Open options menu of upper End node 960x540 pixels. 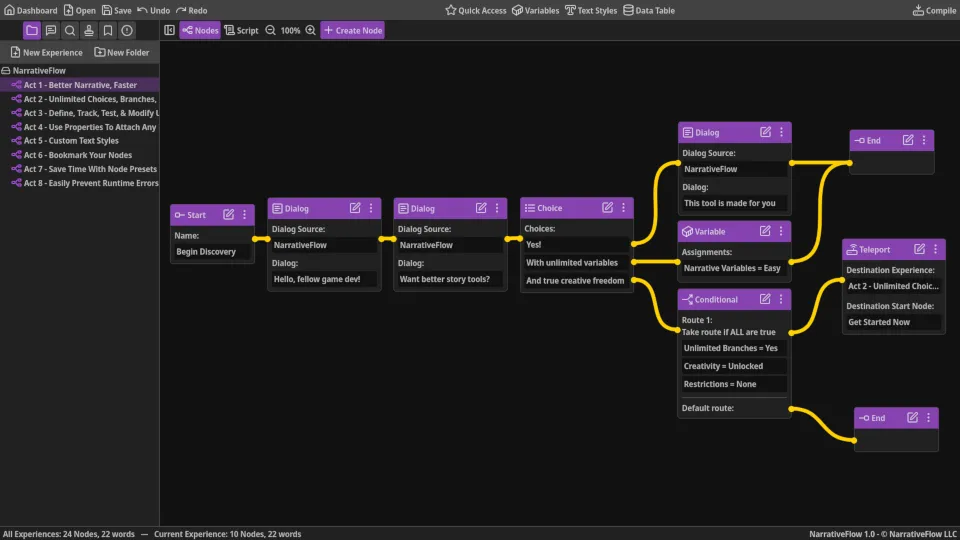click(x=924, y=140)
